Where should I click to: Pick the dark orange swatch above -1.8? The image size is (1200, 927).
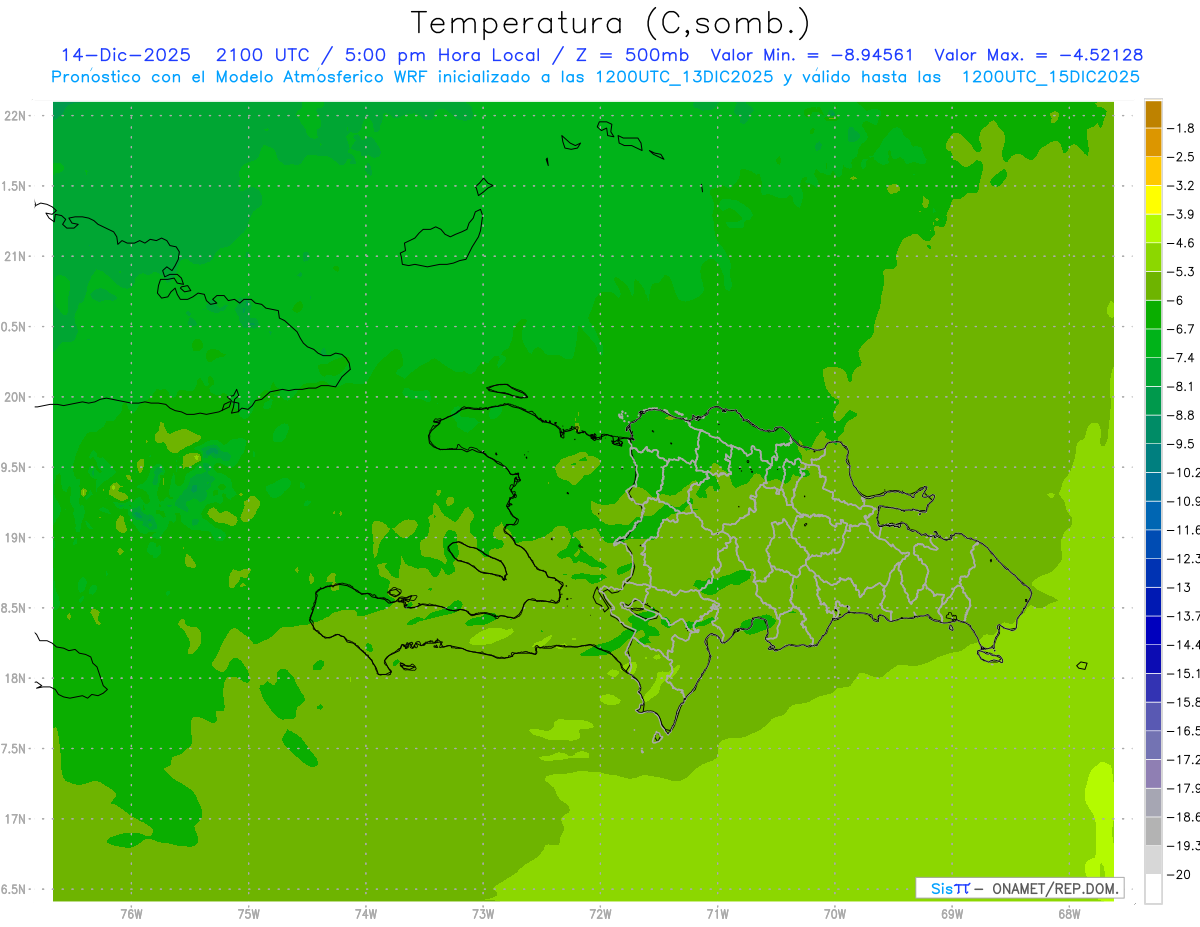(1153, 114)
